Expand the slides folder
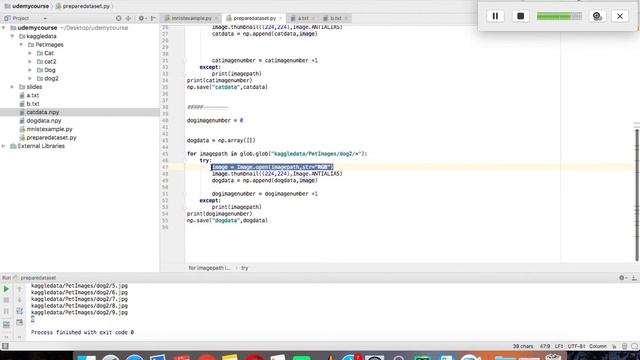This screenshot has height=360, width=640. click(13, 87)
